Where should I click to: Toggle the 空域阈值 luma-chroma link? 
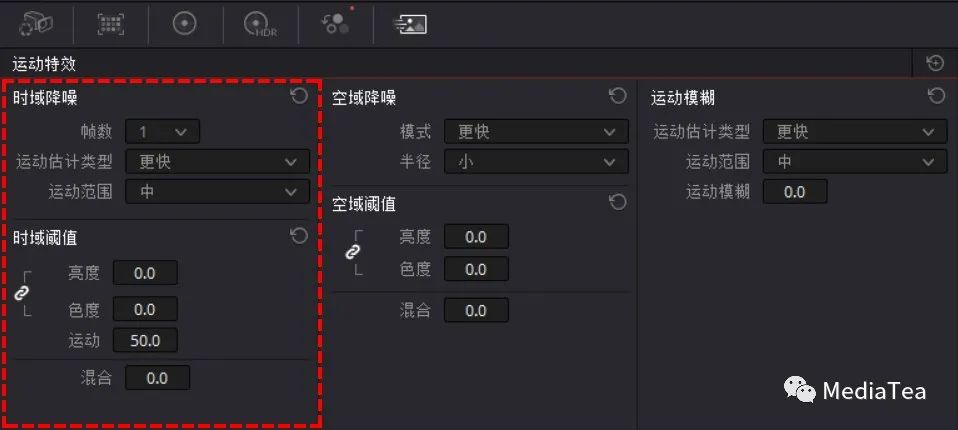[353, 252]
